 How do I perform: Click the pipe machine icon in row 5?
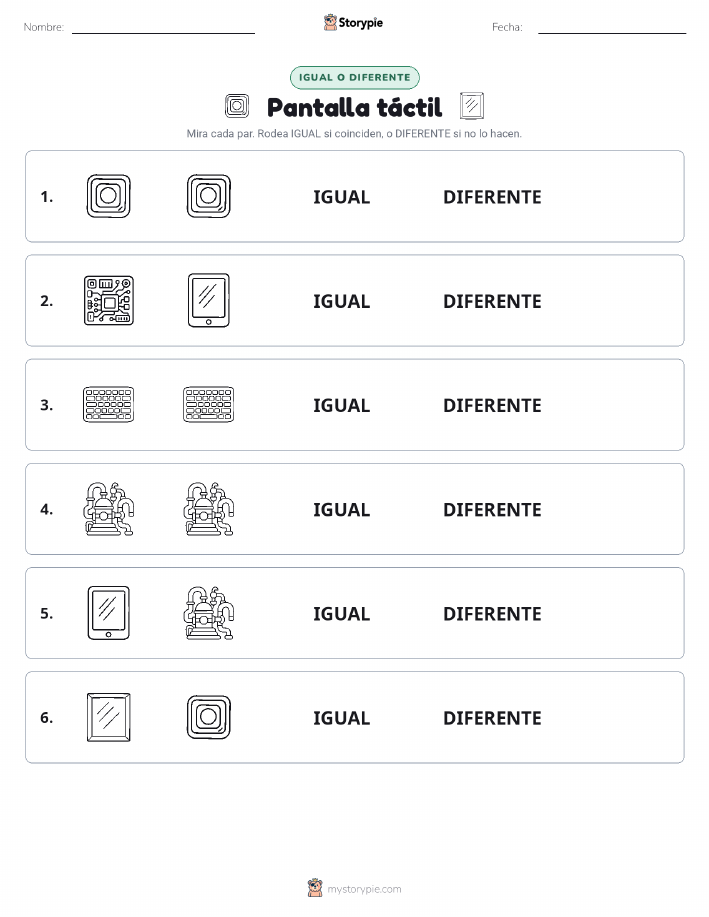click(209, 613)
